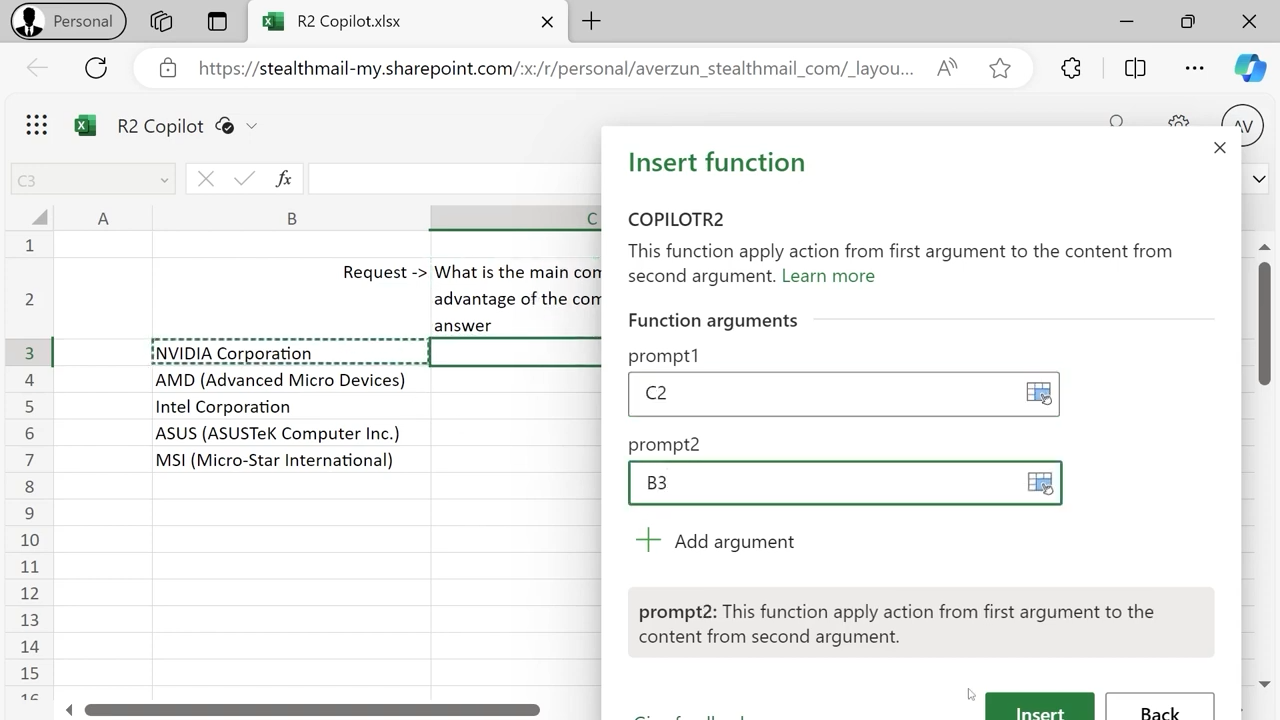Check the R2 Copilot saved status icon
1280x720 pixels.
pyautogui.click(x=225, y=126)
